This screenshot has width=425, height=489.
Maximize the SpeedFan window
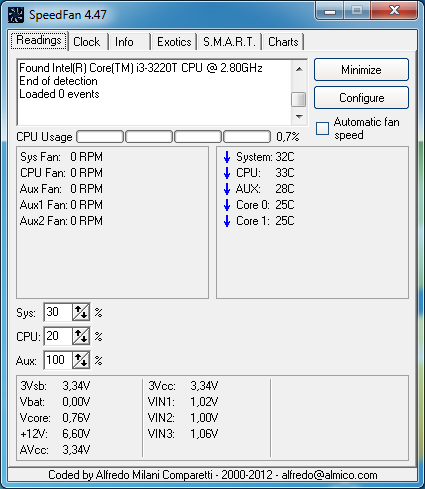click(357, 11)
